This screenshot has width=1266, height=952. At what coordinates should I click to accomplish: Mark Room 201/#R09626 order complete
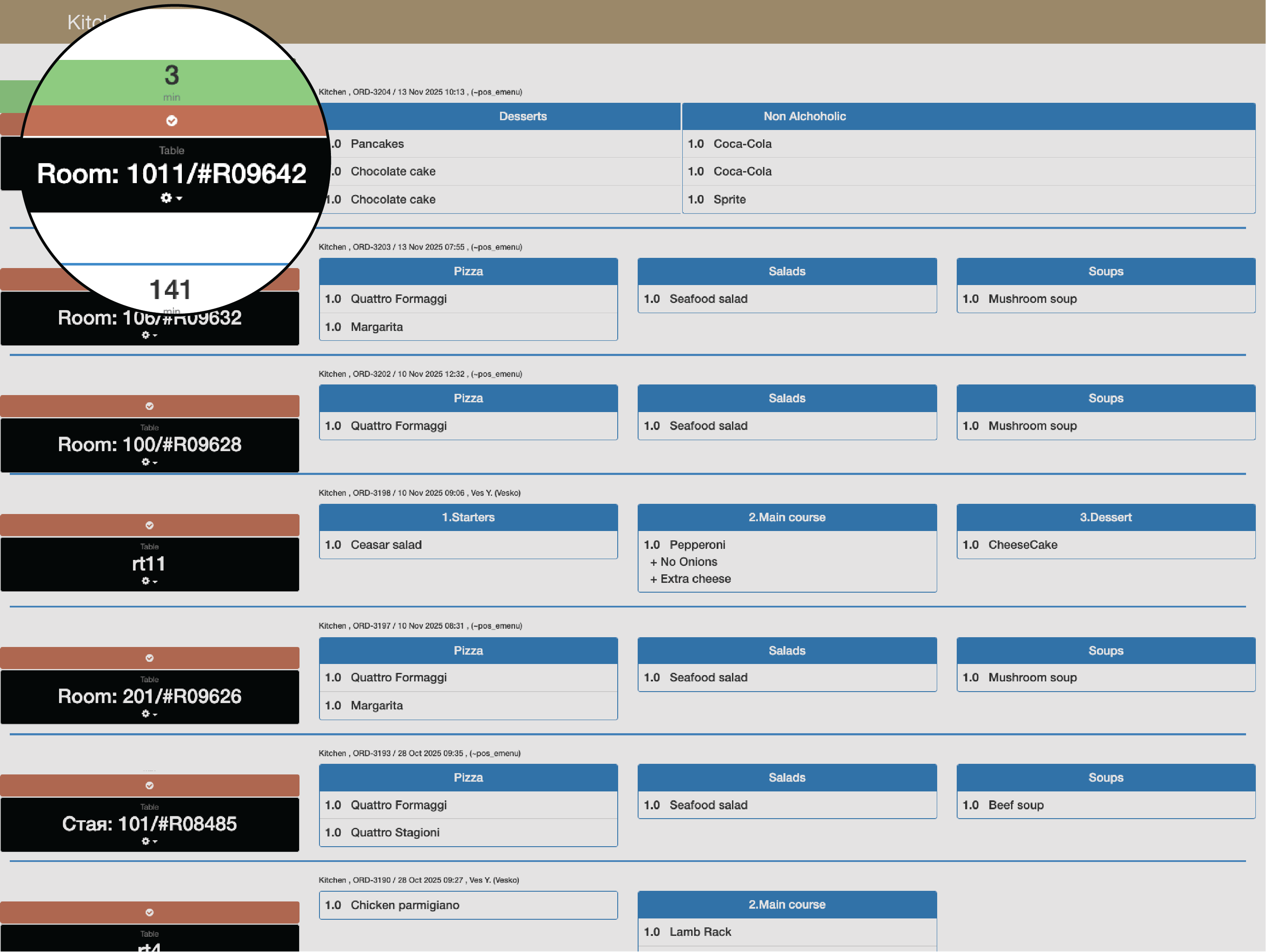pos(150,658)
